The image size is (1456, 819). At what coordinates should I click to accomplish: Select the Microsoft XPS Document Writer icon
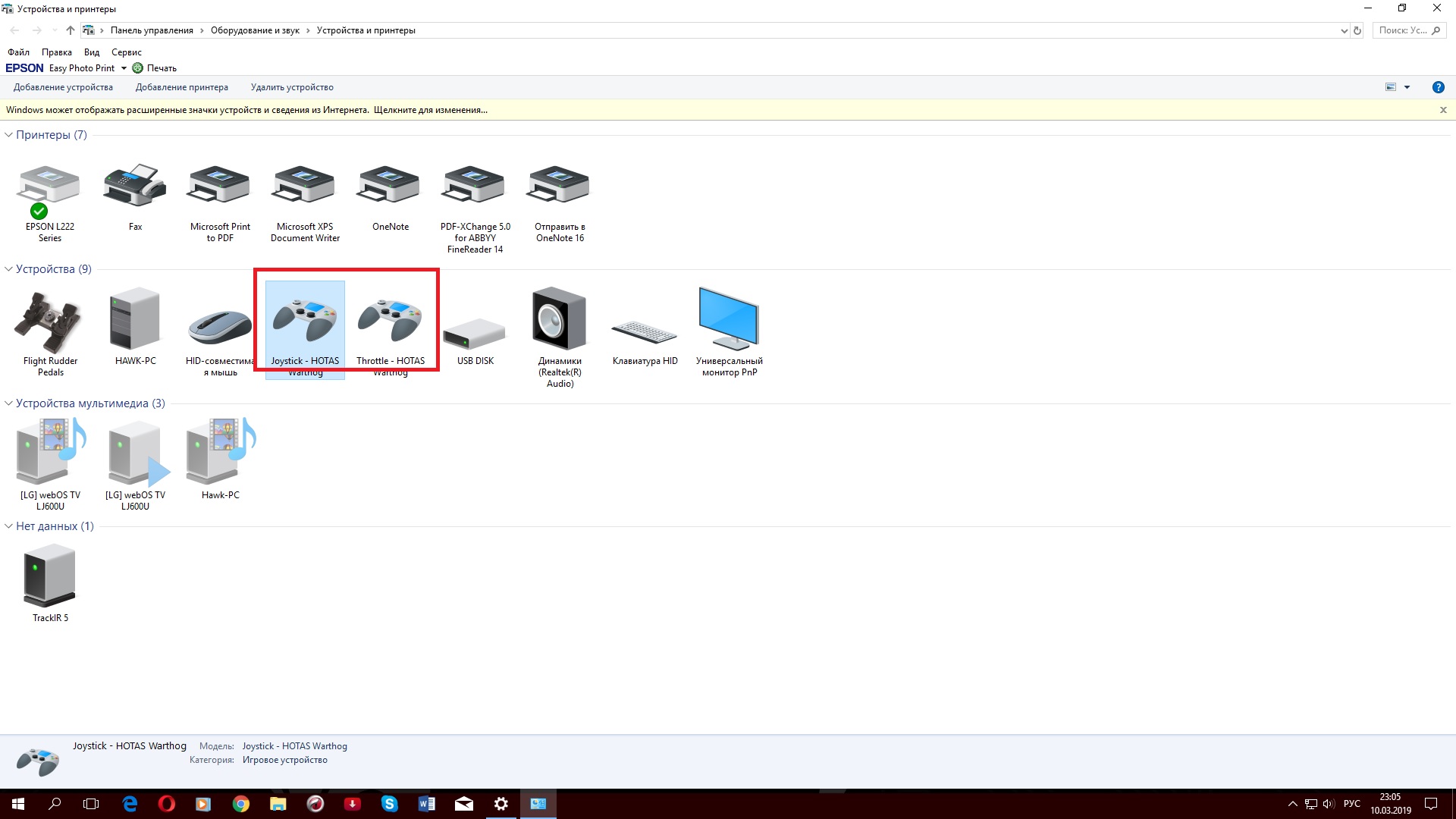[305, 186]
